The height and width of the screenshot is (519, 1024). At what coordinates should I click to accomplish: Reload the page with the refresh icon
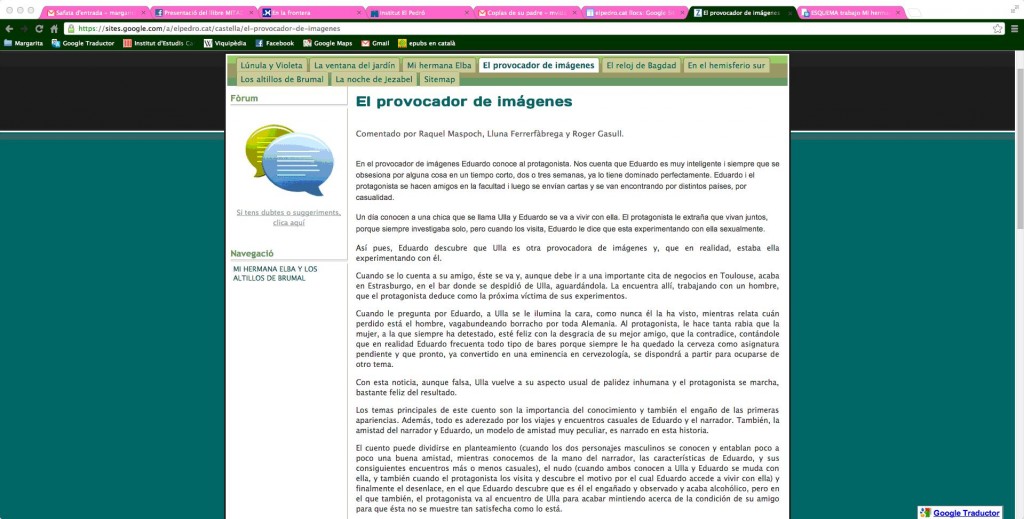click(39, 29)
